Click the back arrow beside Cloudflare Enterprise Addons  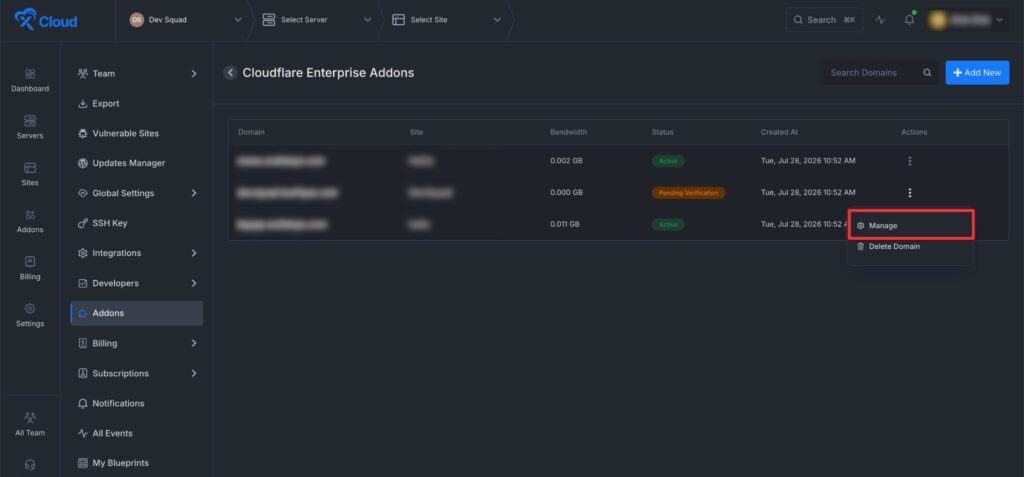click(x=230, y=73)
